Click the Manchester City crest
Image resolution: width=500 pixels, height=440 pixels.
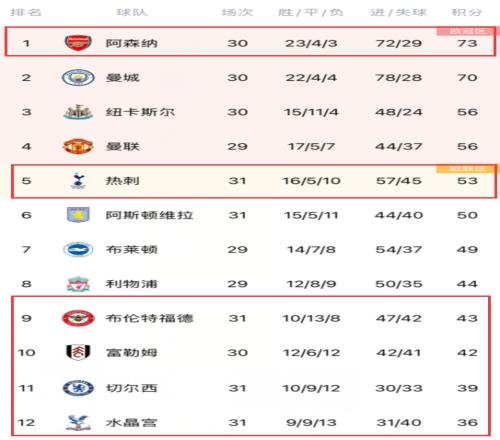tap(78, 78)
